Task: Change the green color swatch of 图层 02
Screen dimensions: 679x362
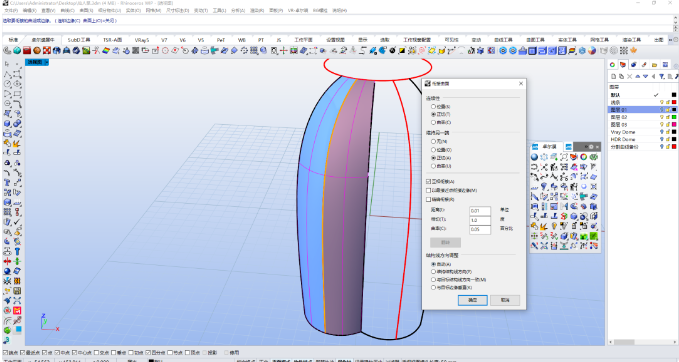Action: (x=674, y=117)
